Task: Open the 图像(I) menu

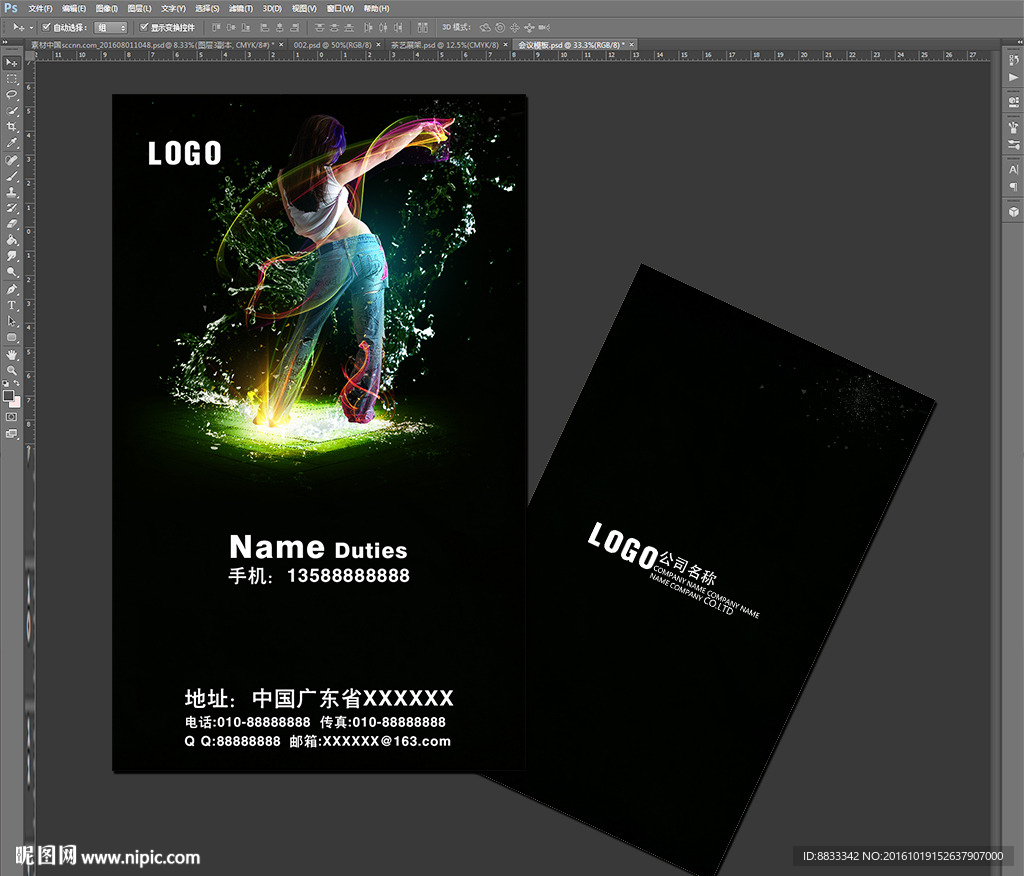Action: coord(106,8)
